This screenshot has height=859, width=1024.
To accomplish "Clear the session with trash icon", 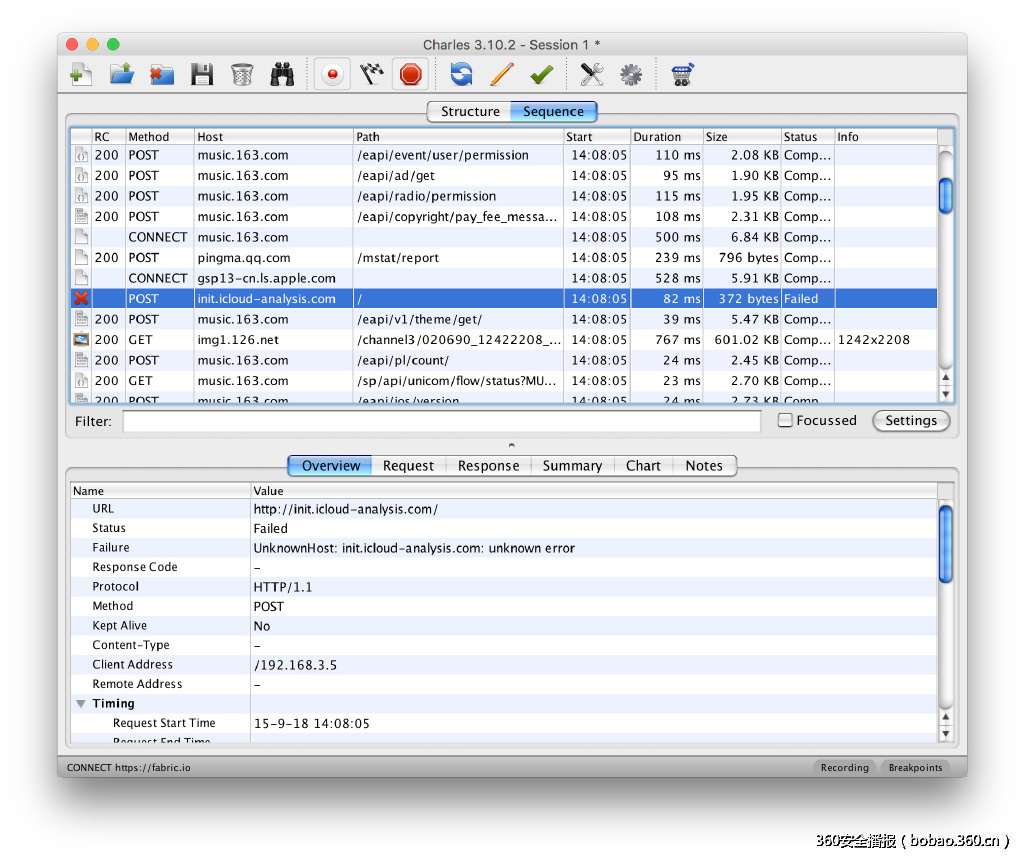I will [x=242, y=74].
